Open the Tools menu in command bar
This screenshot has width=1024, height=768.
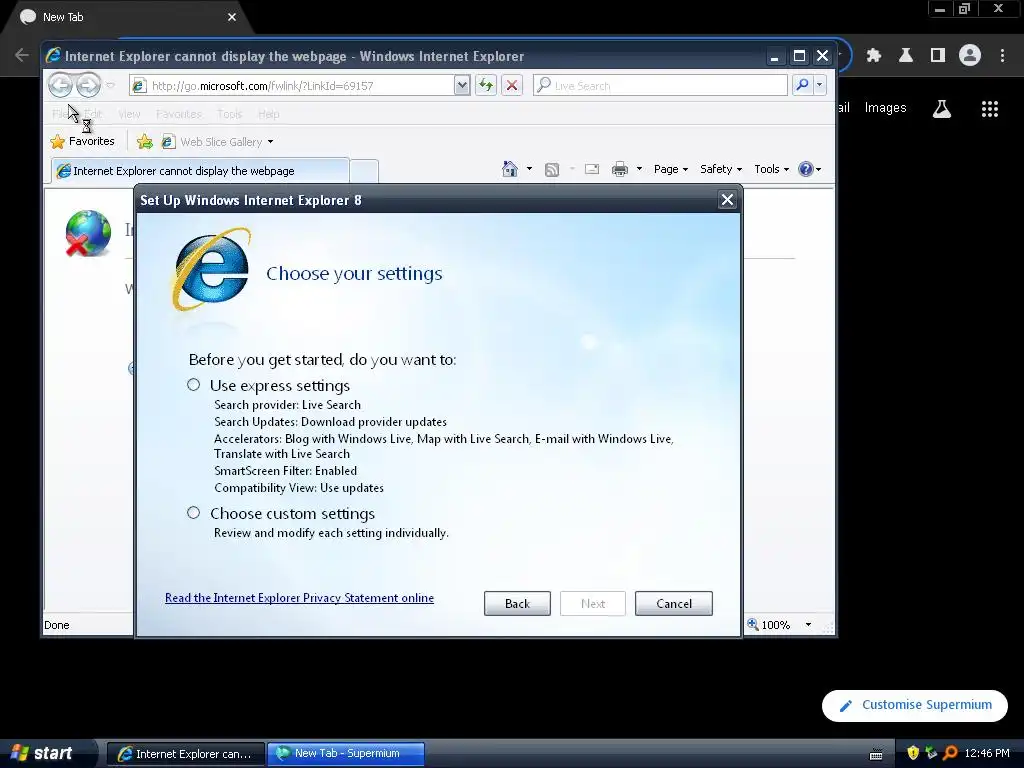(771, 169)
